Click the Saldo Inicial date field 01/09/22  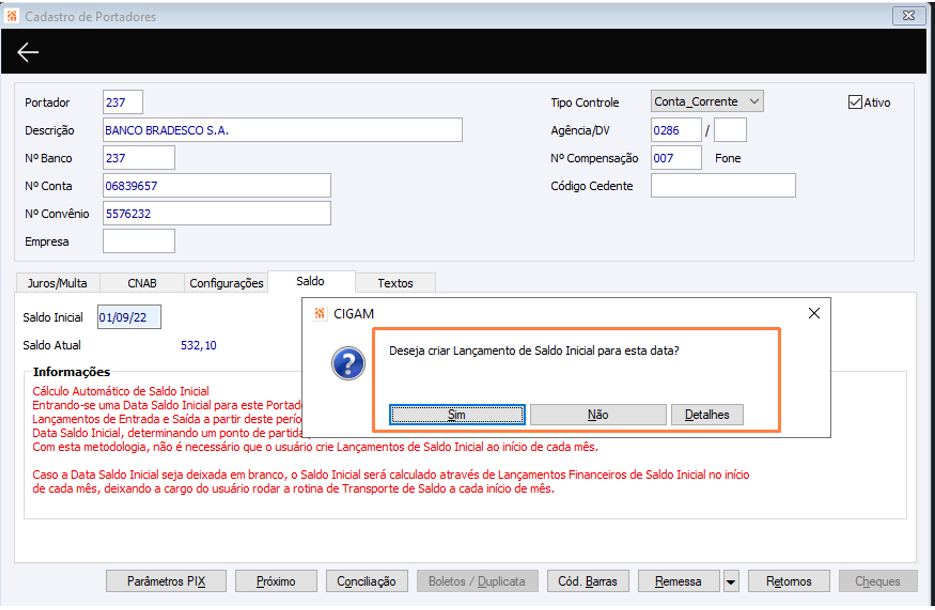(x=129, y=317)
